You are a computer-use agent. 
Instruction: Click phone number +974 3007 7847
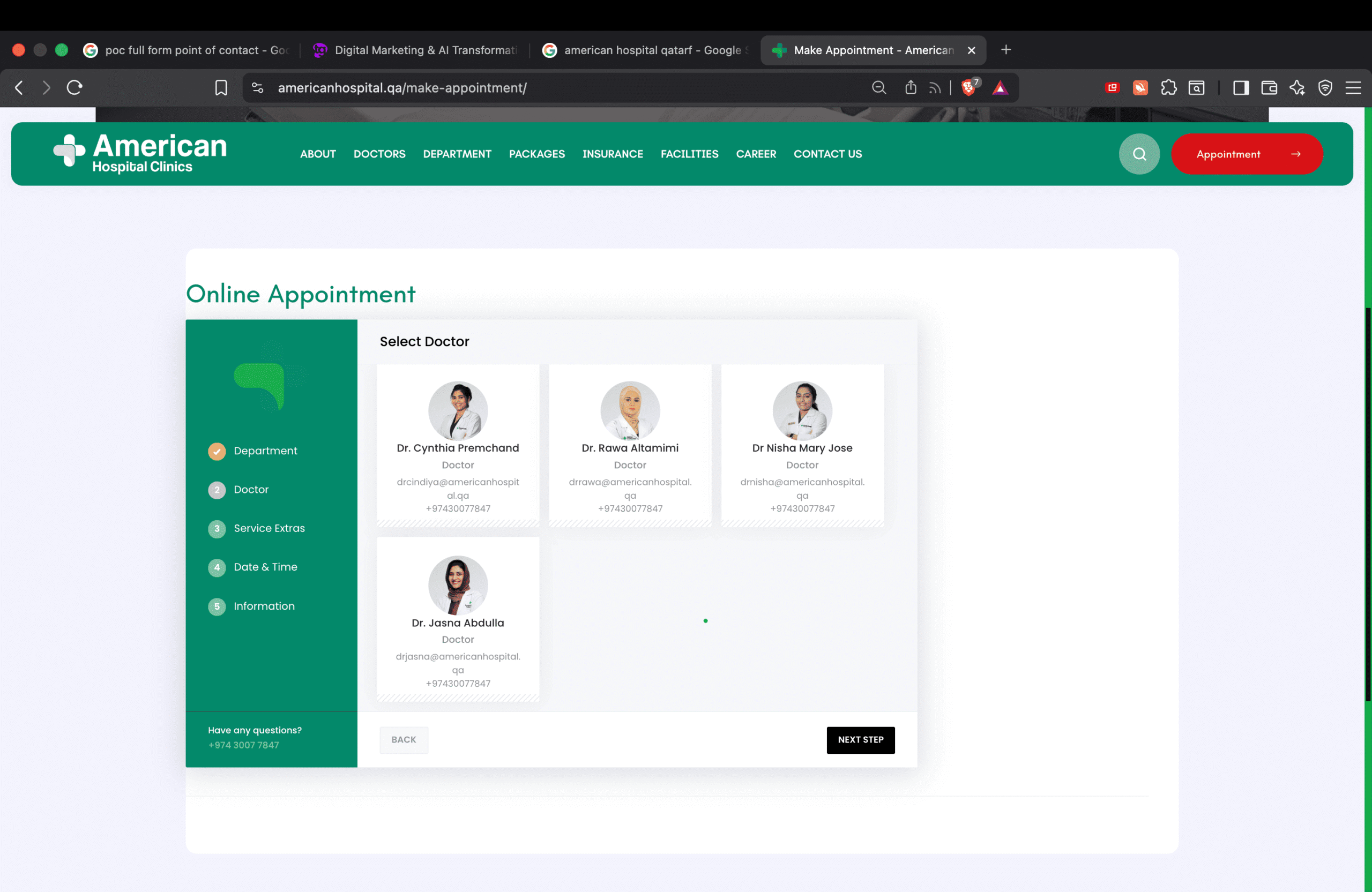click(243, 745)
